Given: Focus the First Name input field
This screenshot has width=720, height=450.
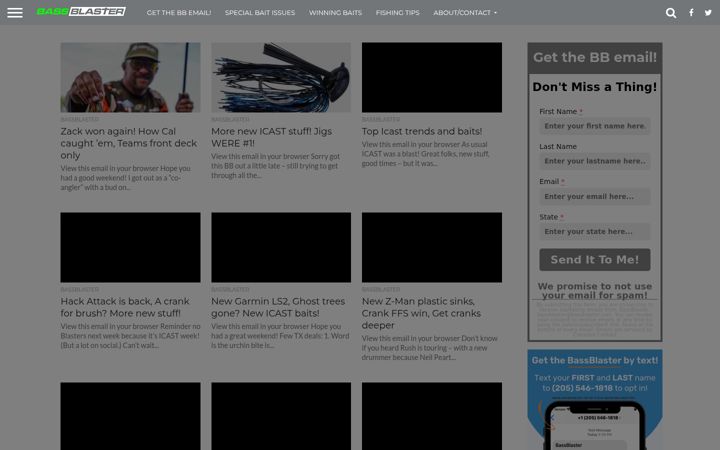Looking at the screenshot, I should [x=595, y=126].
